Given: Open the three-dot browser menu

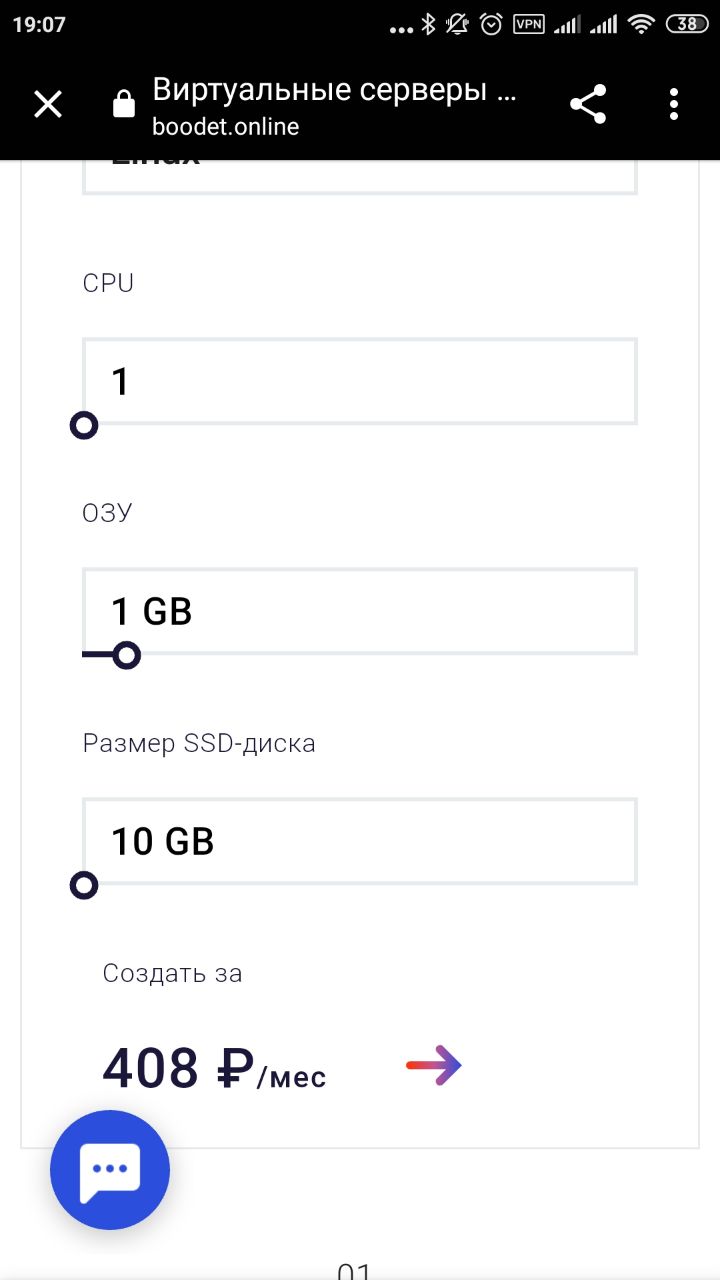Looking at the screenshot, I should pyautogui.click(x=674, y=104).
